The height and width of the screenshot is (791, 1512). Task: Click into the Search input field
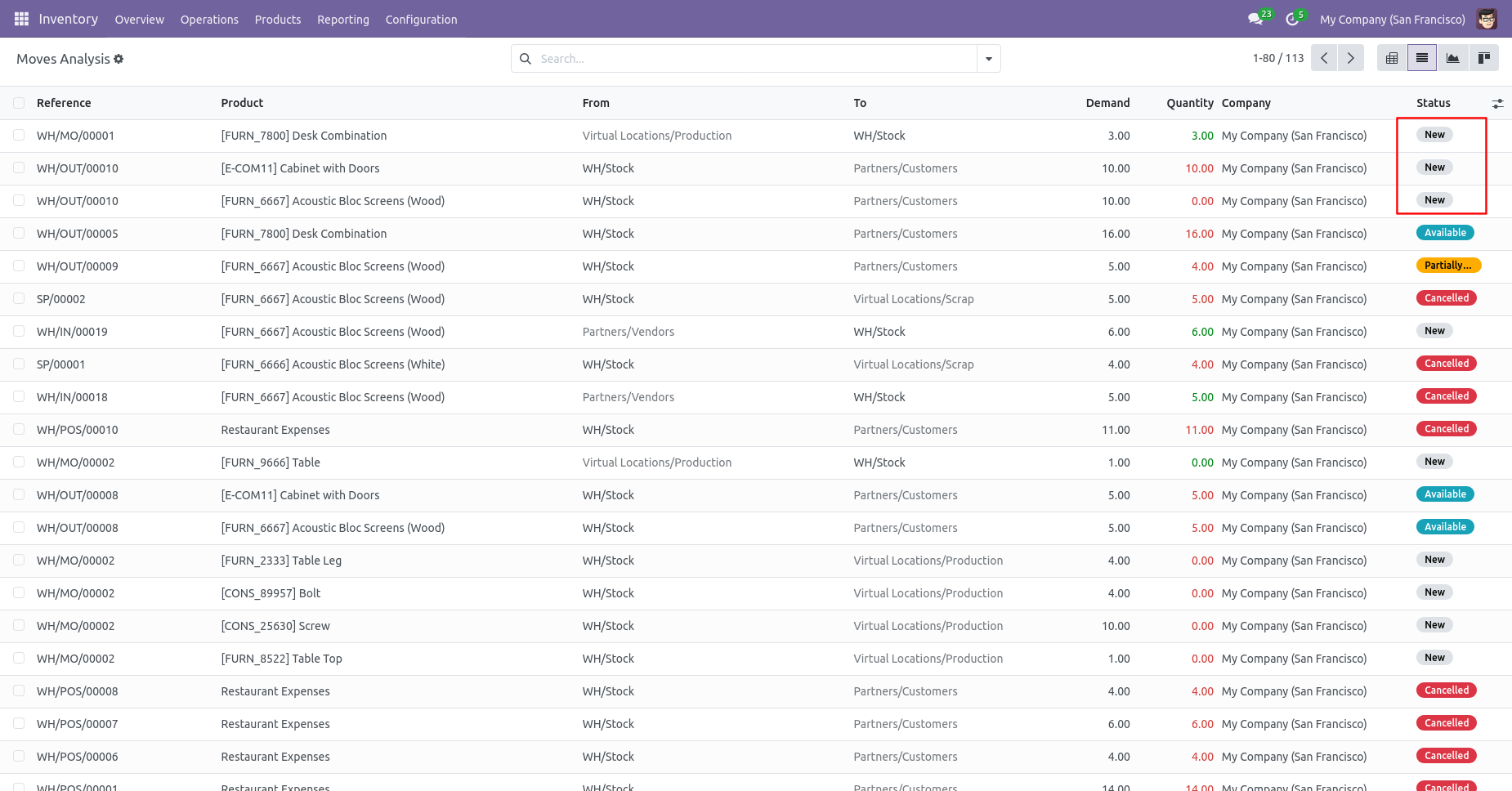click(x=756, y=59)
